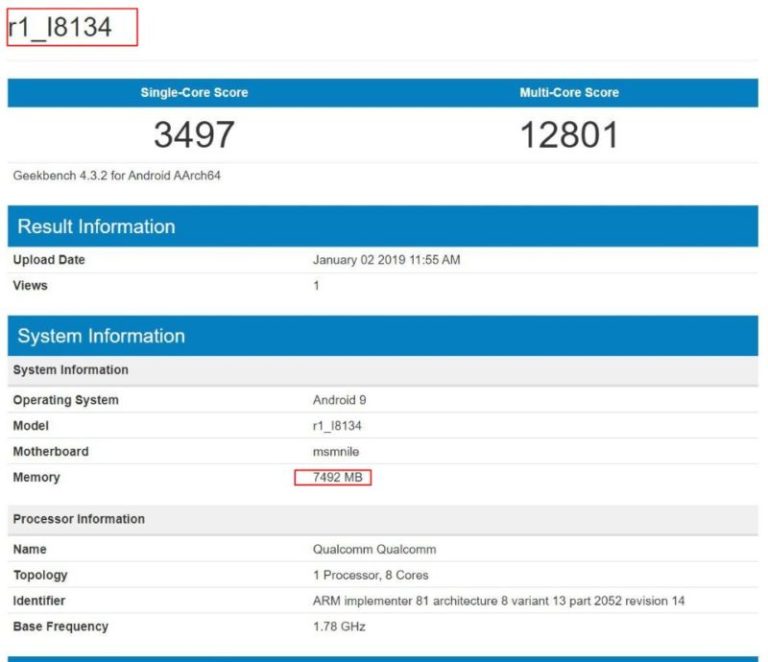Click the 1 Processor, 8 Cores topology value
Viewport: 768px width, 662px height.
click(x=370, y=575)
